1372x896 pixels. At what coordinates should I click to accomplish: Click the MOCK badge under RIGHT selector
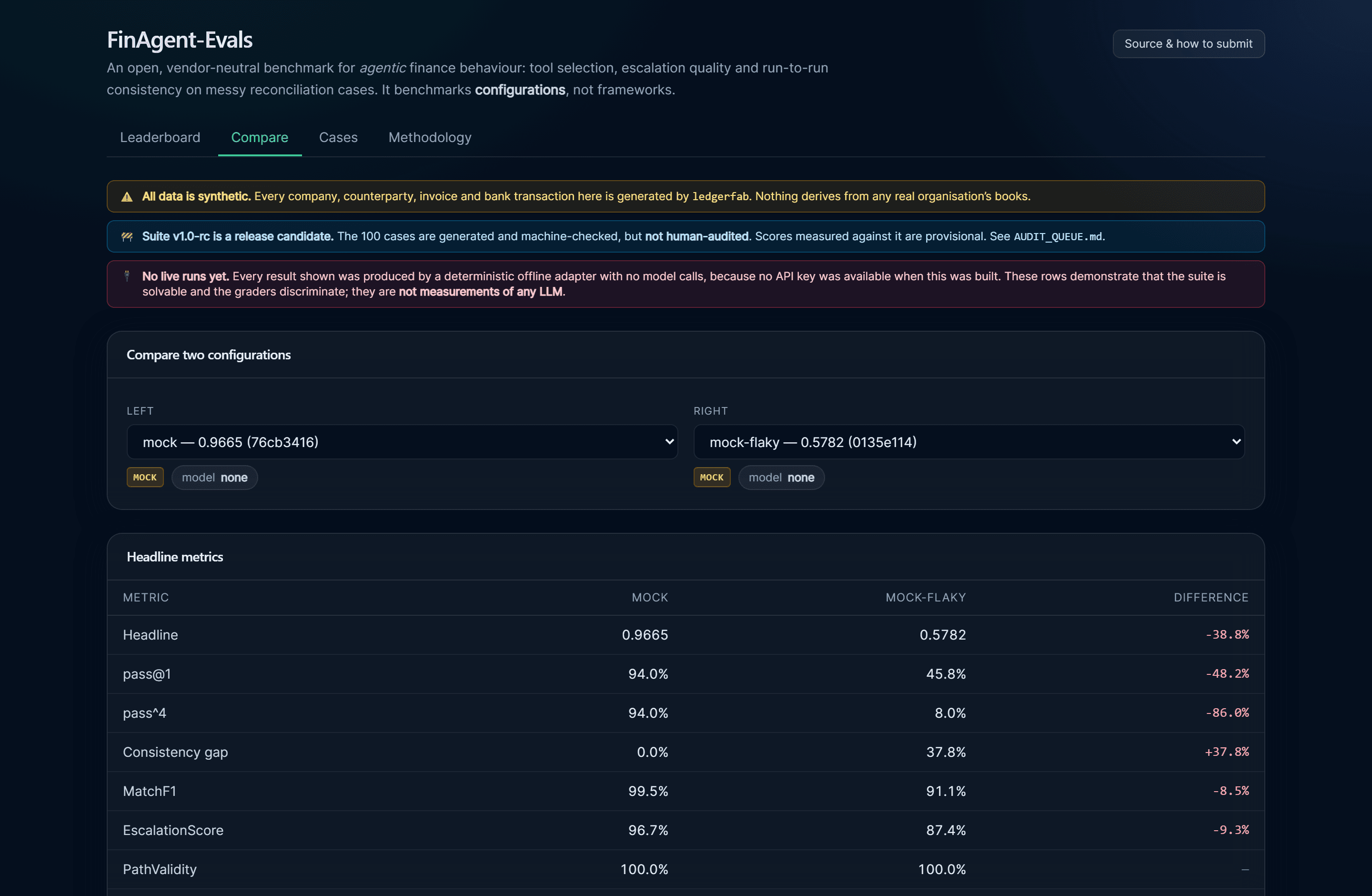711,478
